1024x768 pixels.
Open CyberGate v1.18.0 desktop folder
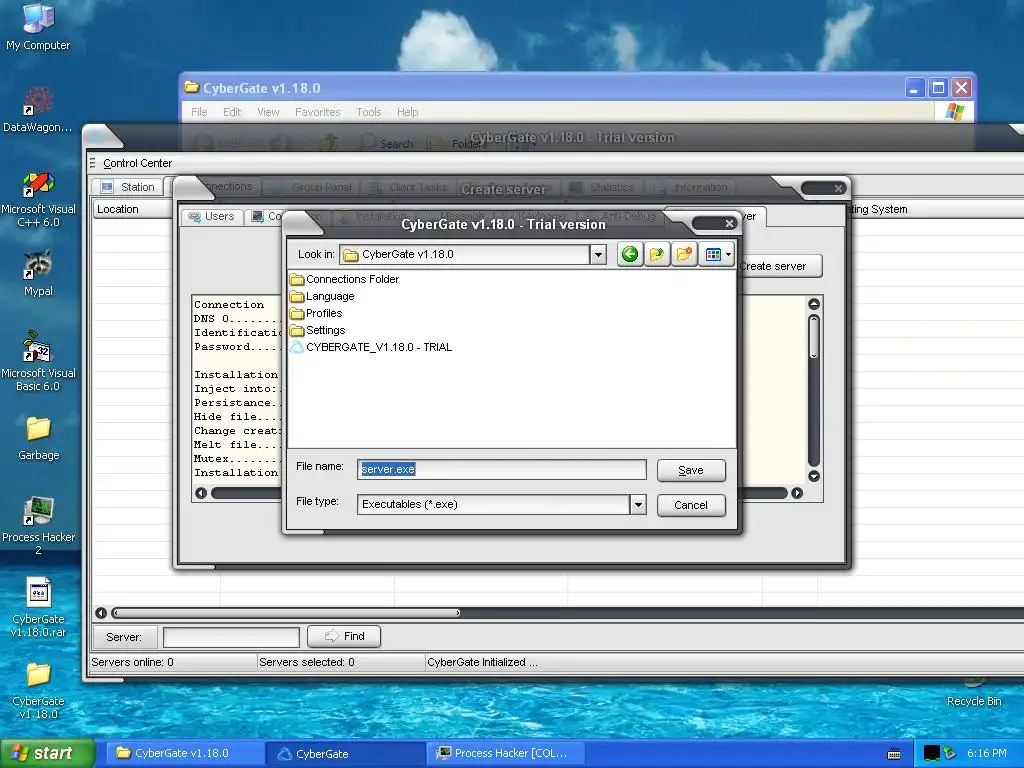tap(38, 690)
